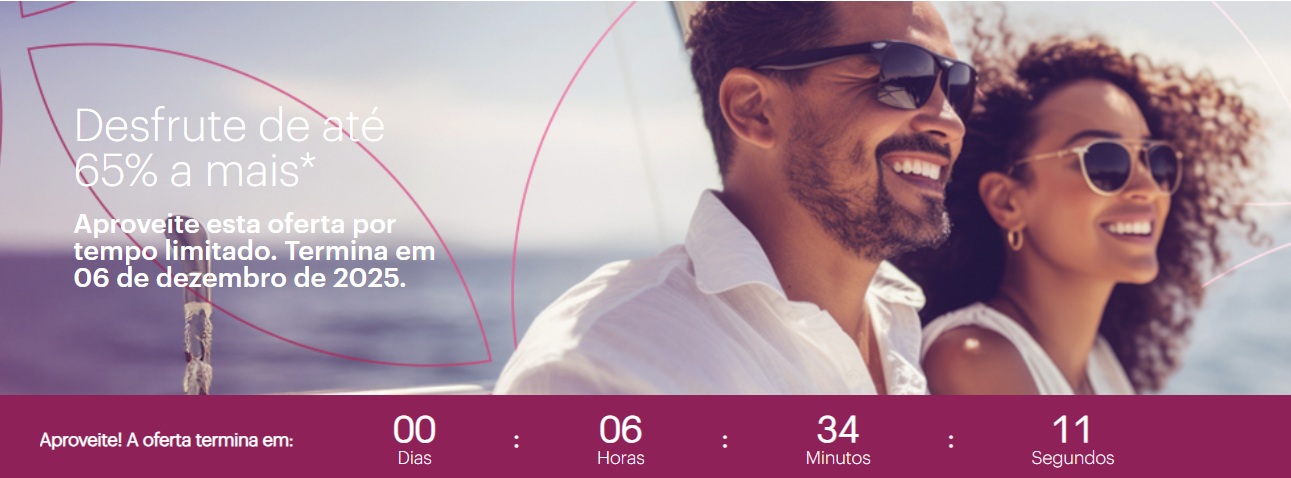Select the 'Minutos' label
The image size is (1291, 478).
coord(838,459)
